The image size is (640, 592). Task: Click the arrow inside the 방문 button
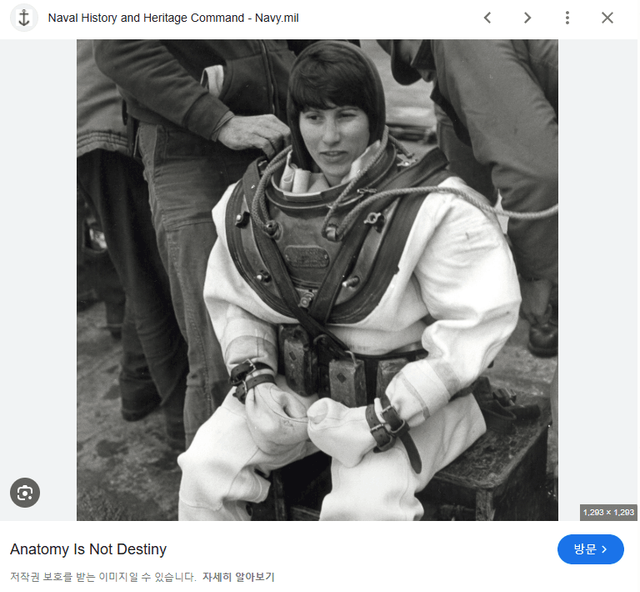(x=604, y=549)
